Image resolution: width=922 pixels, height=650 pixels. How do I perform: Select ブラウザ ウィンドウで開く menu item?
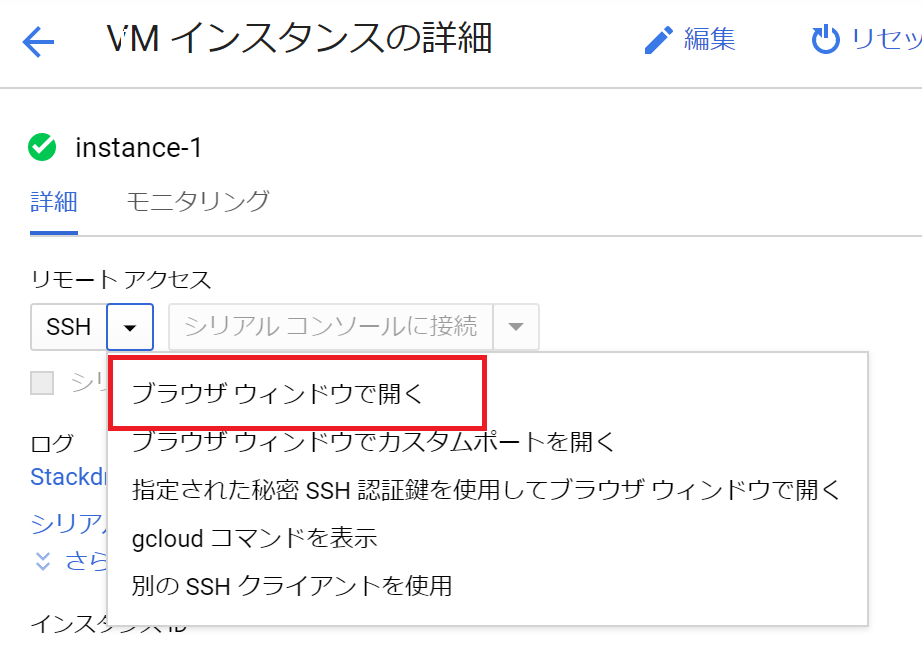[x=278, y=393]
